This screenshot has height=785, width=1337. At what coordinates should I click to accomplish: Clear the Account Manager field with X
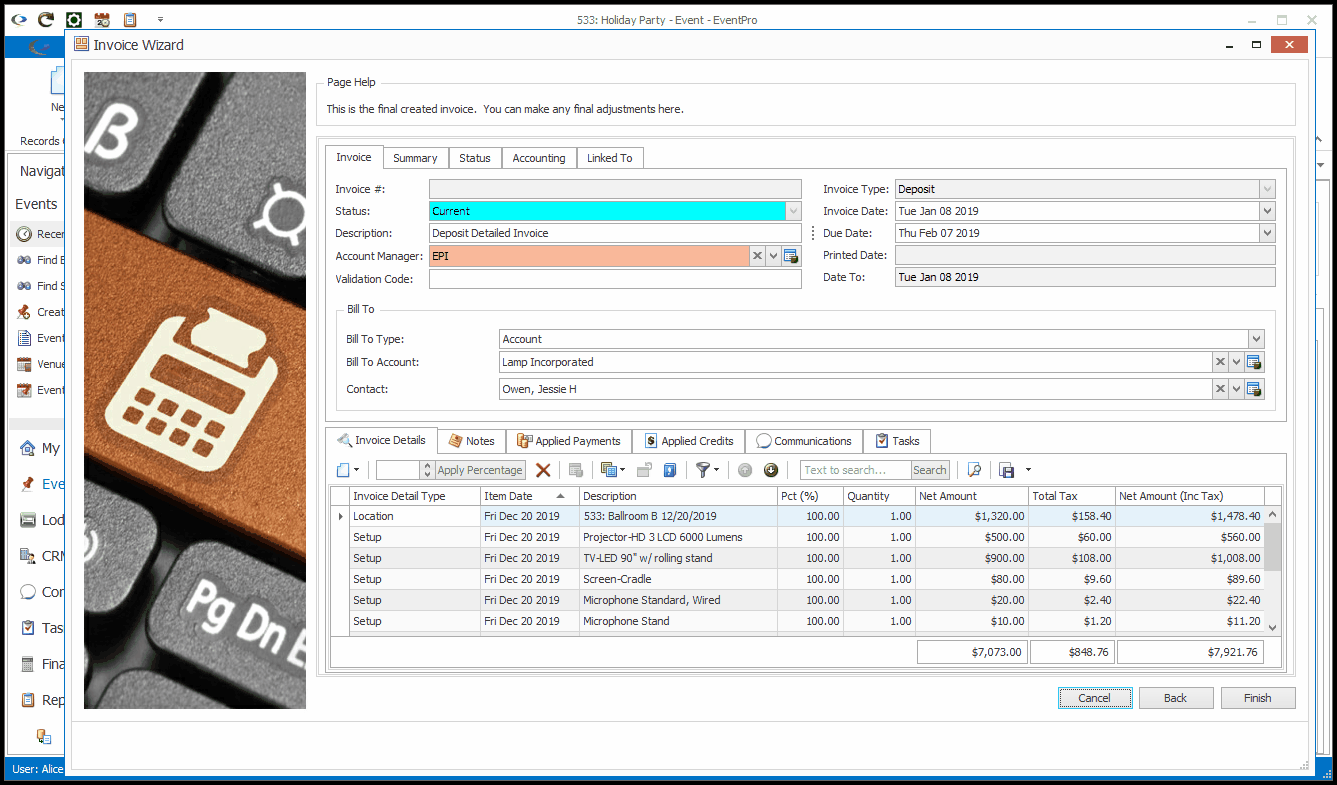point(758,256)
